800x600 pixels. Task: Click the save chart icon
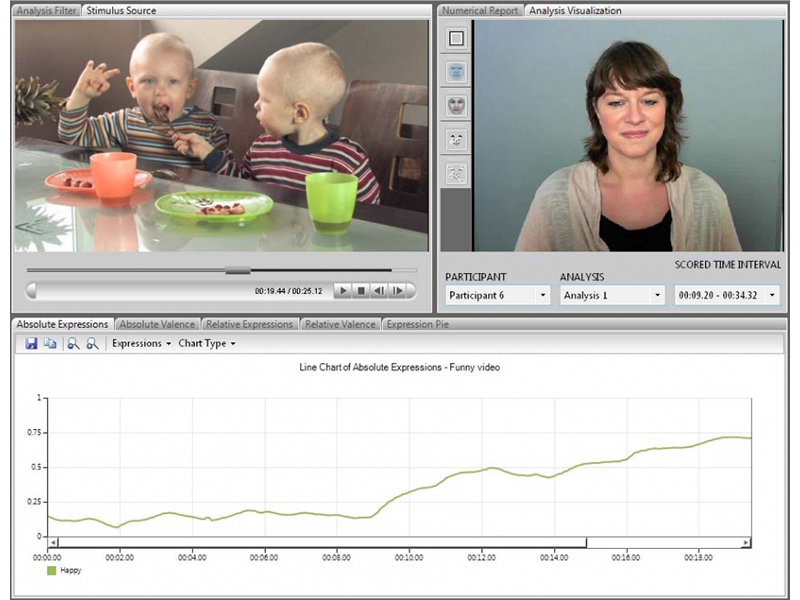click(x=31, y=343)
